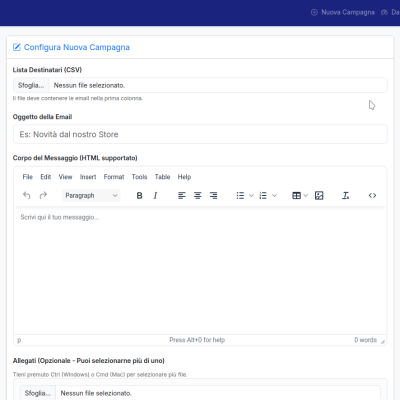Screen dimensions: 400x400
Task: Open the Format menu
Action: [x=114, y=177]
